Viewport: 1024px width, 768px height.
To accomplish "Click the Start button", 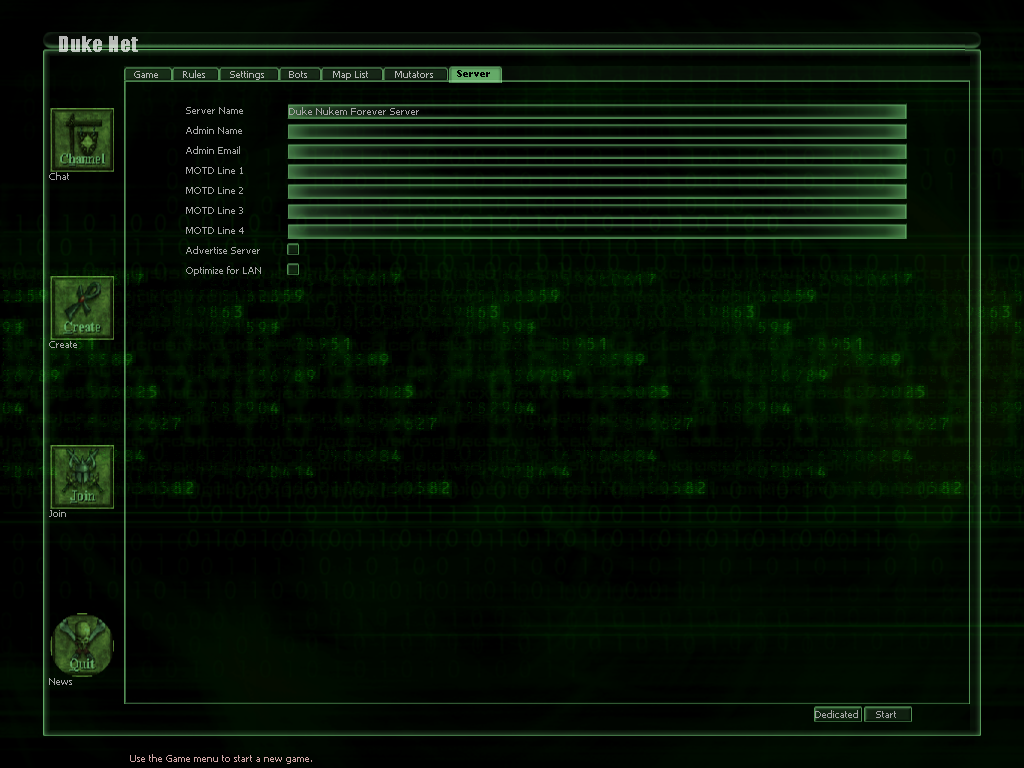I will [x=888, y=714].
